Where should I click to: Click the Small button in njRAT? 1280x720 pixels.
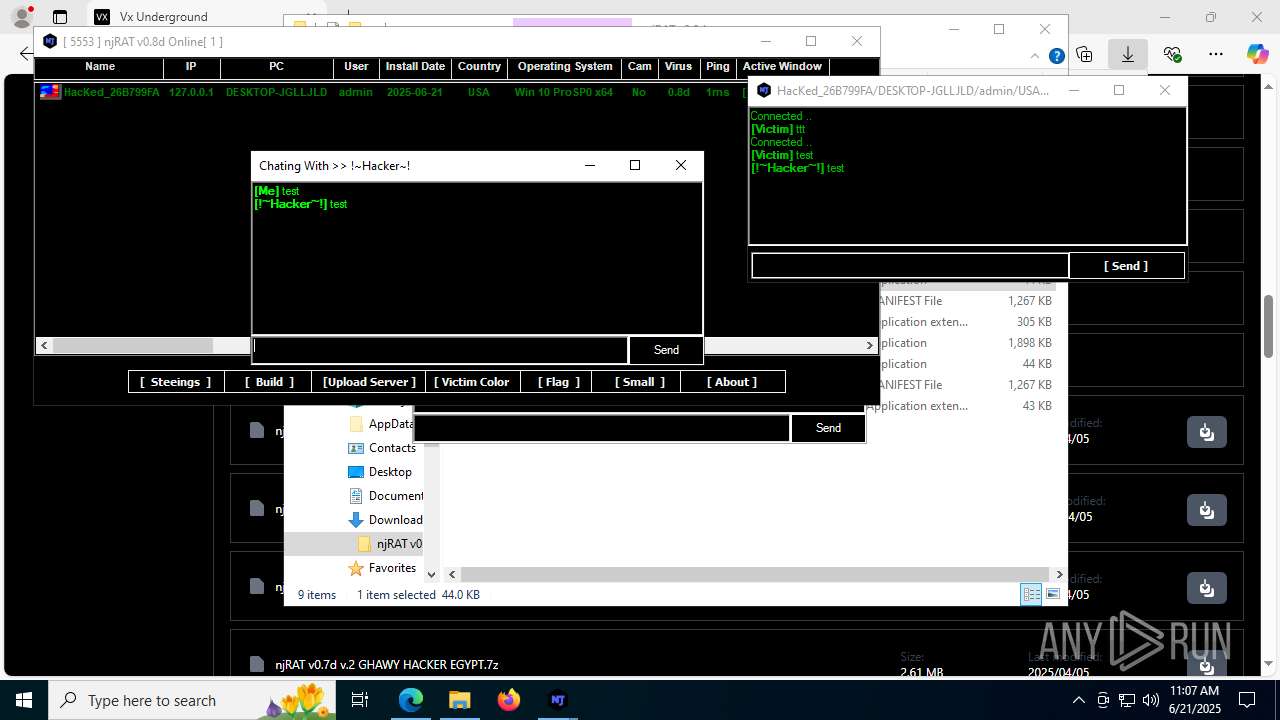tap(637, 382)
